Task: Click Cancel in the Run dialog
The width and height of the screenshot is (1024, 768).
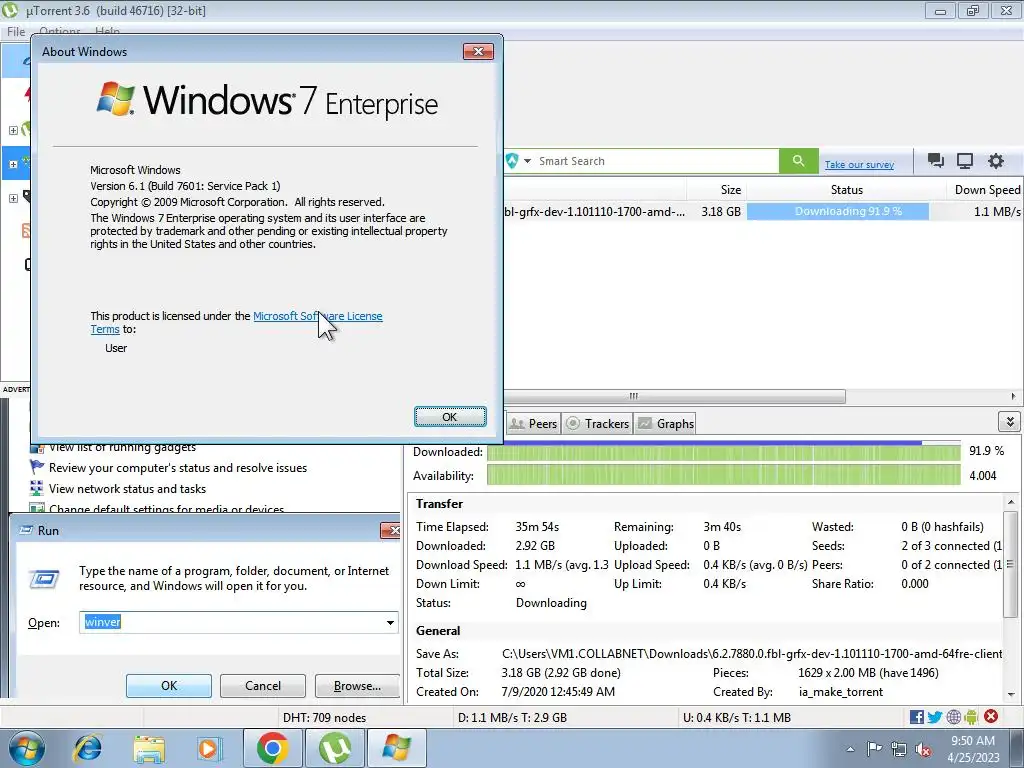Action: pos(263,686)
